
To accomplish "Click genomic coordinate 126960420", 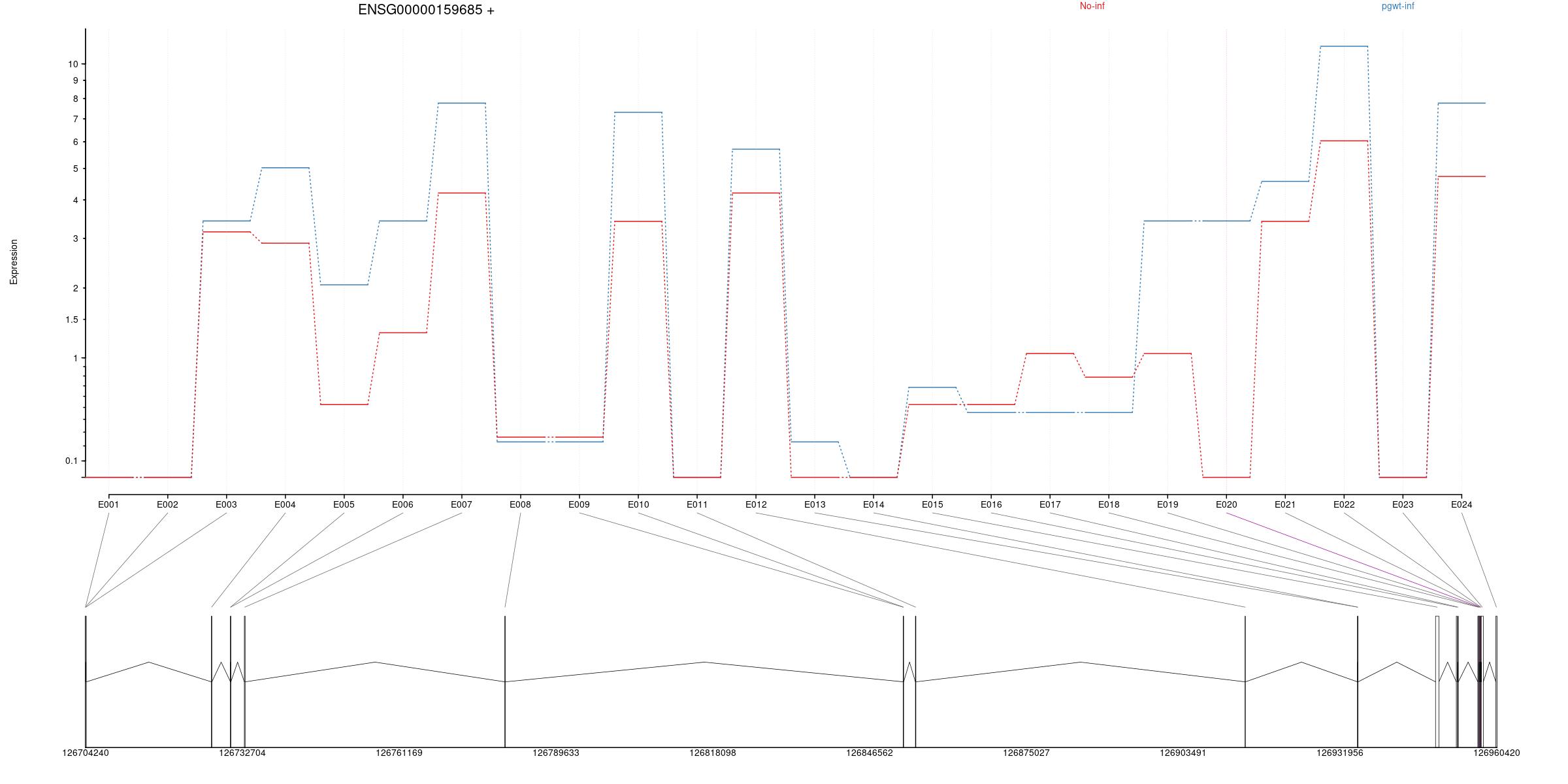I will pyautogui.click(x=1497, y=753).
